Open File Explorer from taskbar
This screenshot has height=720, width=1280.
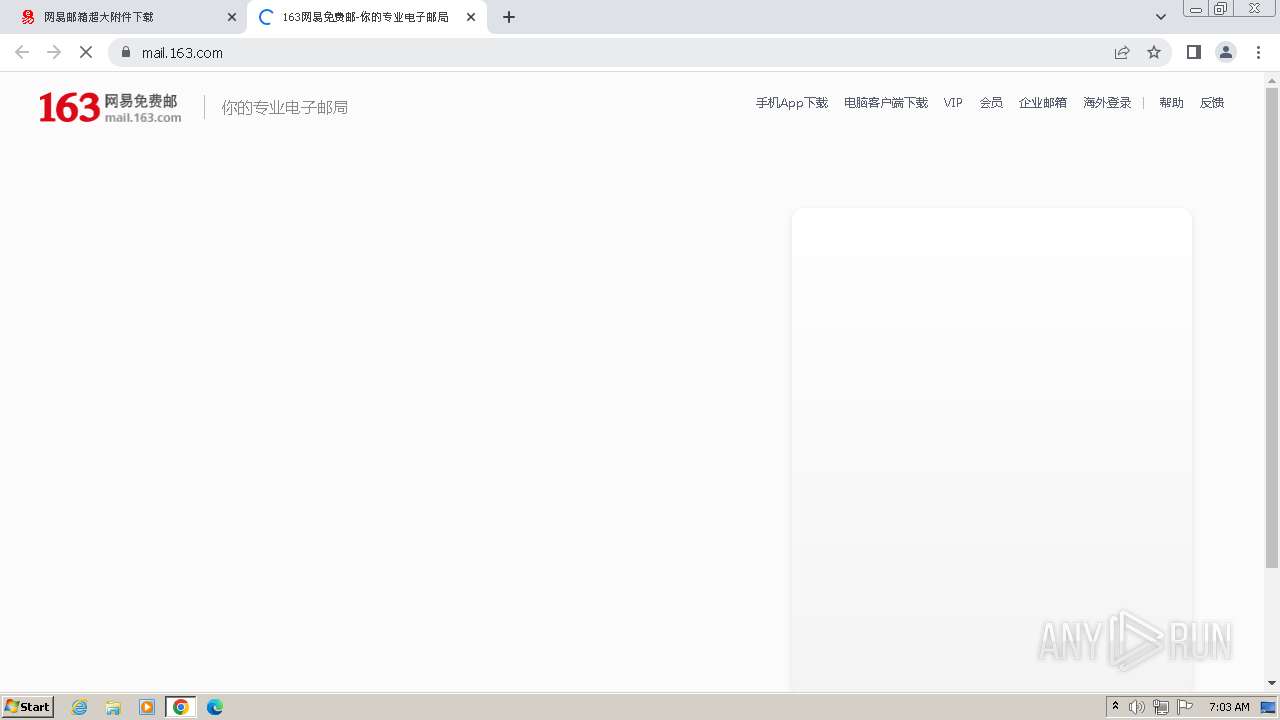113,707
